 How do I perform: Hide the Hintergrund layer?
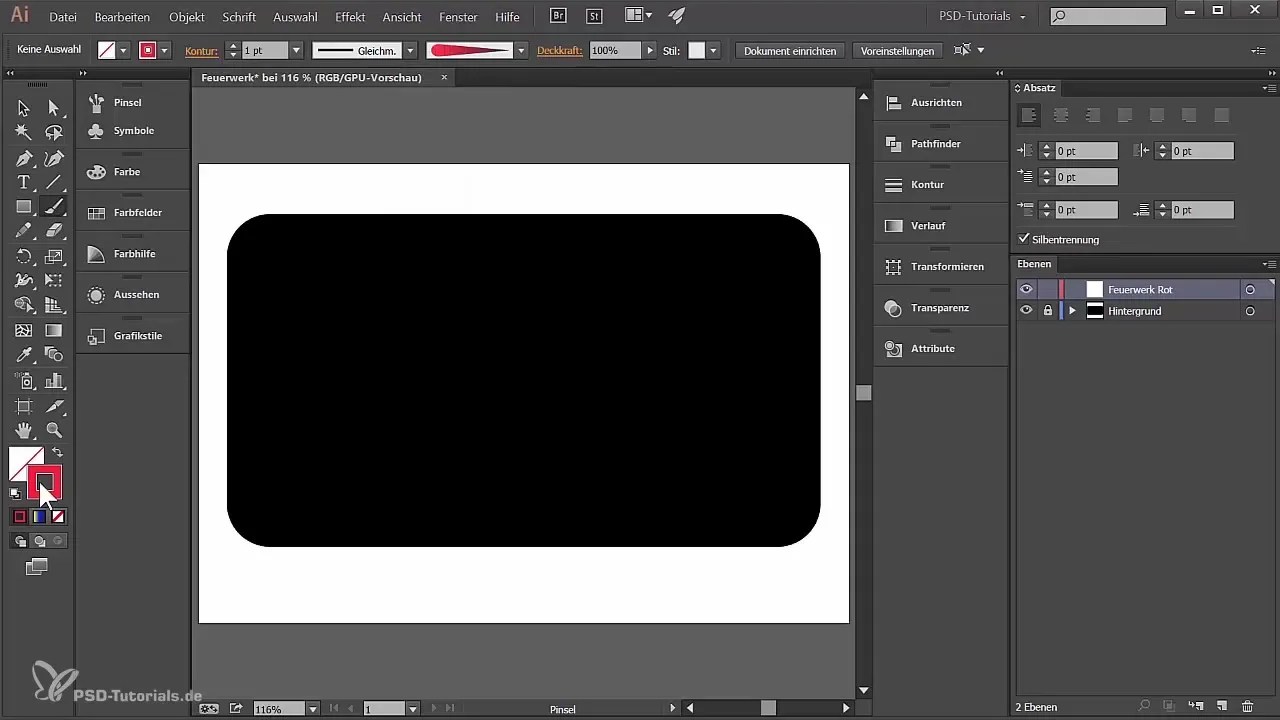click(1026, 311)
